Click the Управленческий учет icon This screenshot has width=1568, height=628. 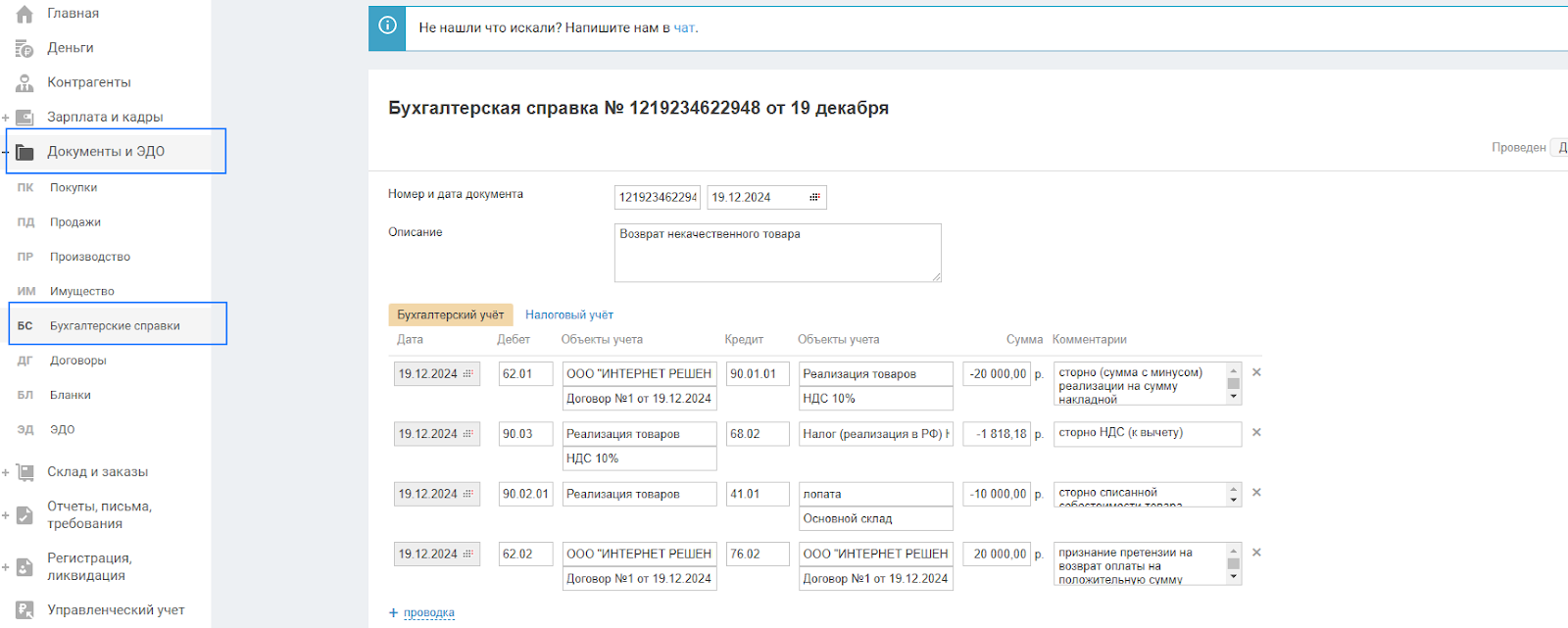(24, 610)
